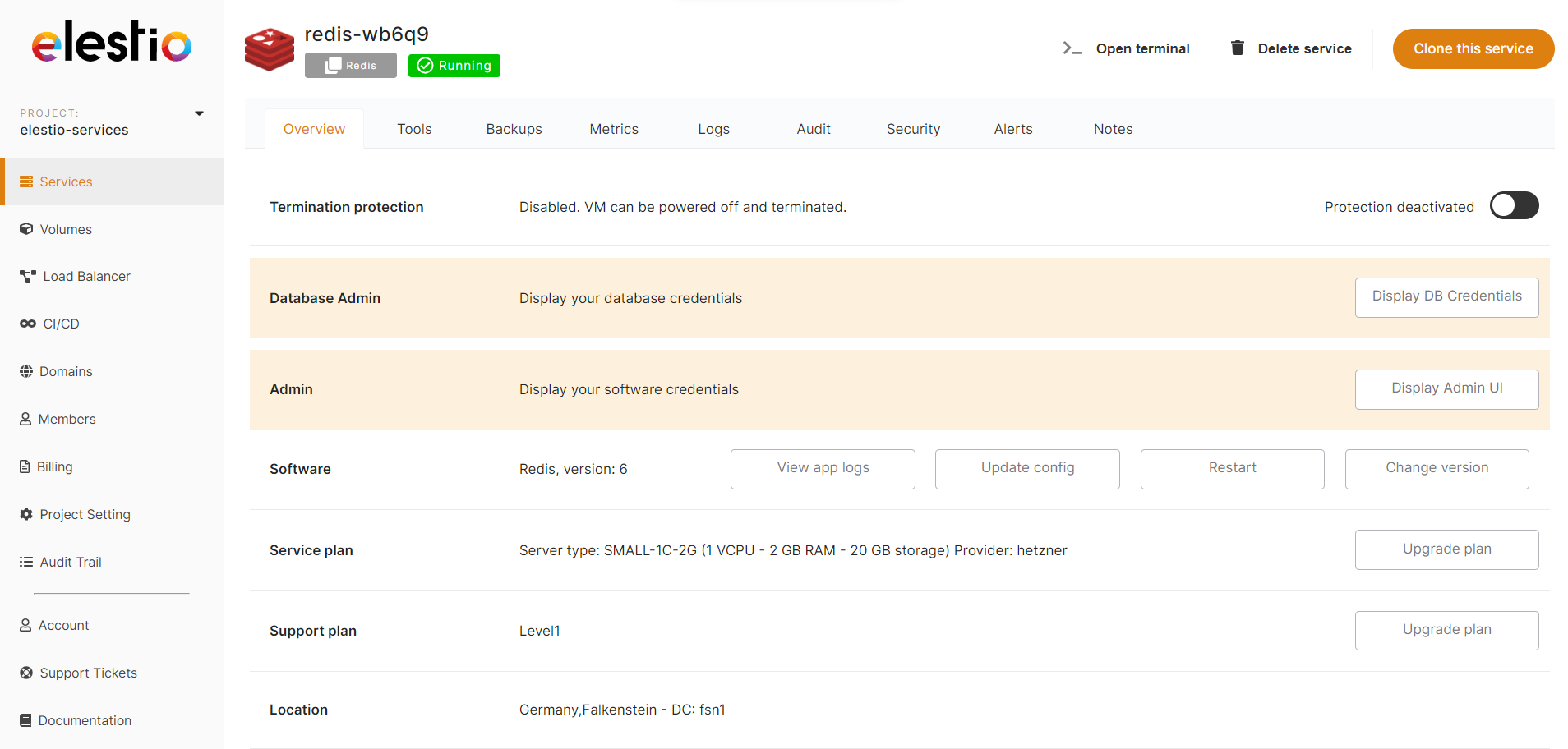Enable the termination protection toggle
The width and height of the screenshot is (1568, 749).
[1514, 206]
